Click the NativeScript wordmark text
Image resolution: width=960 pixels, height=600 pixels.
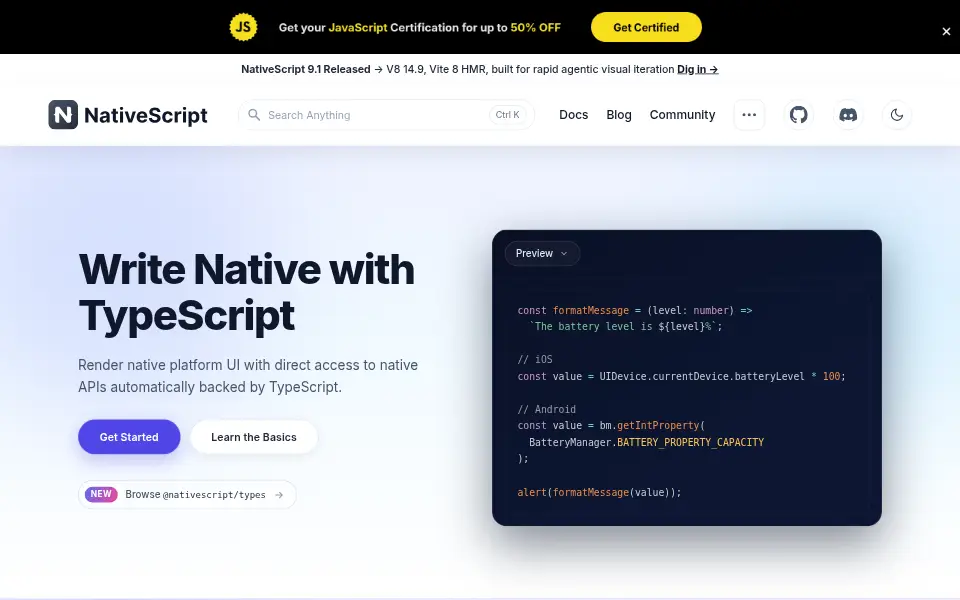146,115
